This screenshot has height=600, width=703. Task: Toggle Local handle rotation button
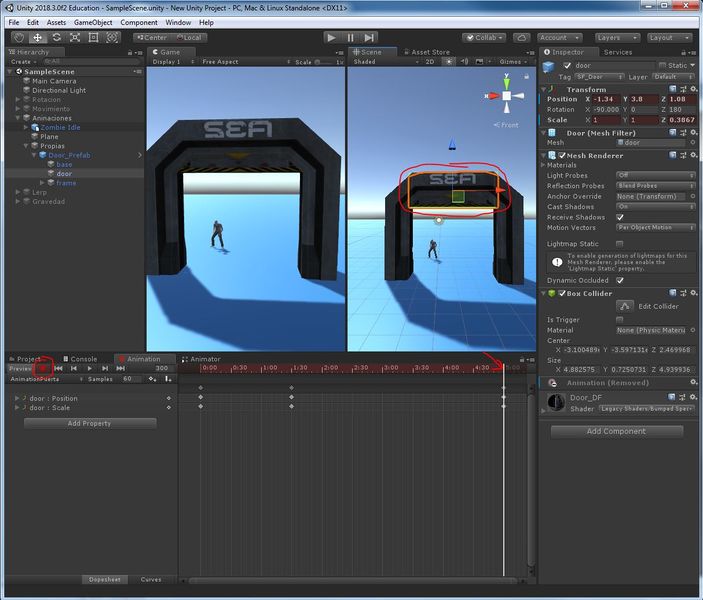point(189,38)
